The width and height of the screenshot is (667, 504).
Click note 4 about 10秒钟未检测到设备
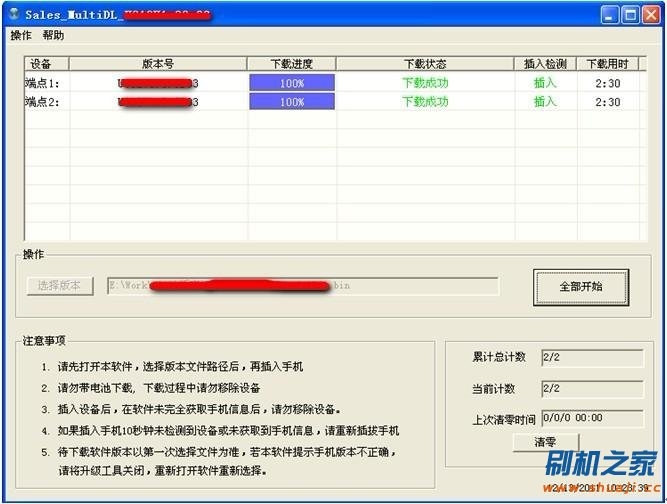coord(220,431)
